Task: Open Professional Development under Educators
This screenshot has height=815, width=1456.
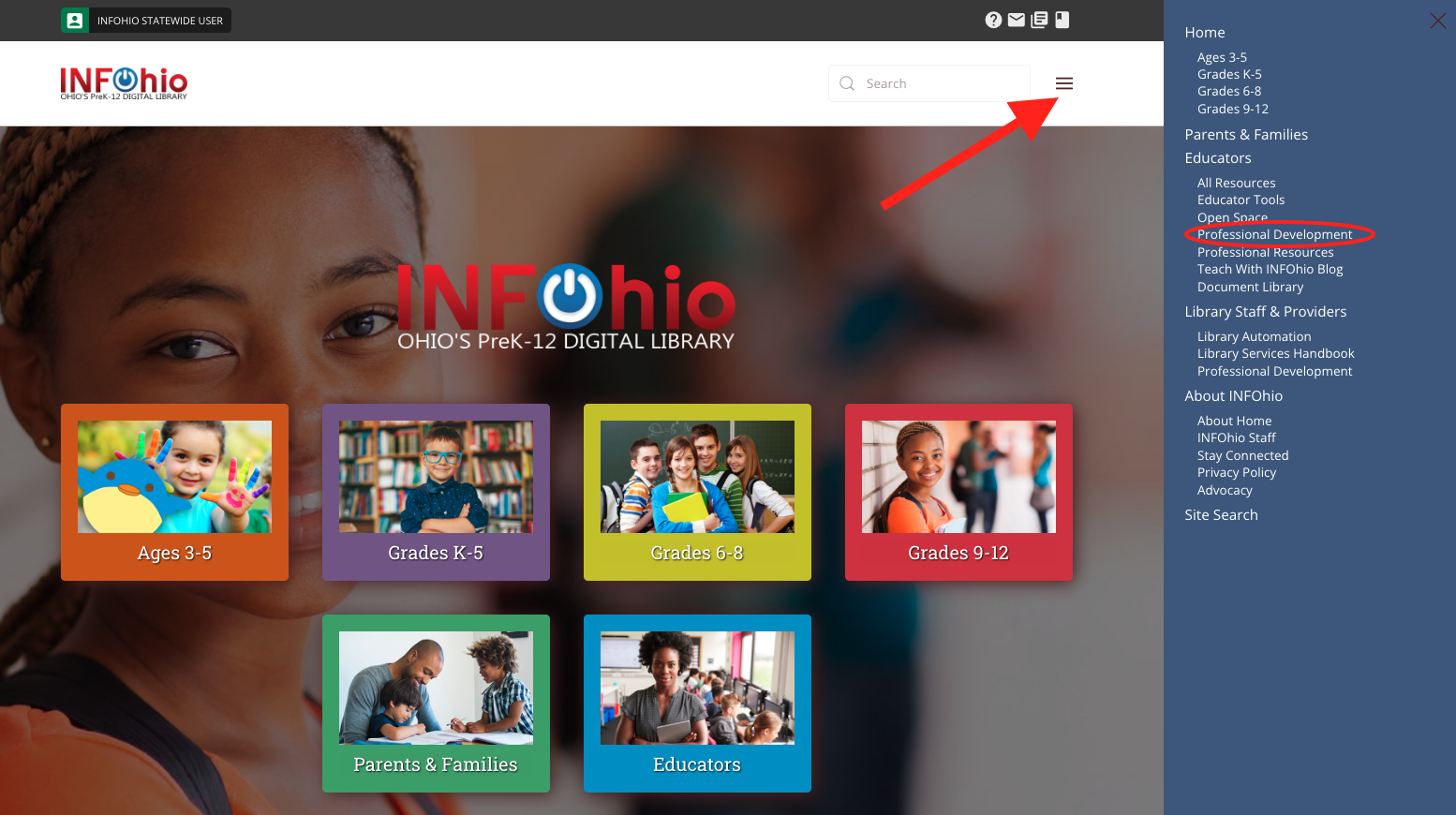Action: [x=1274, y=234]
